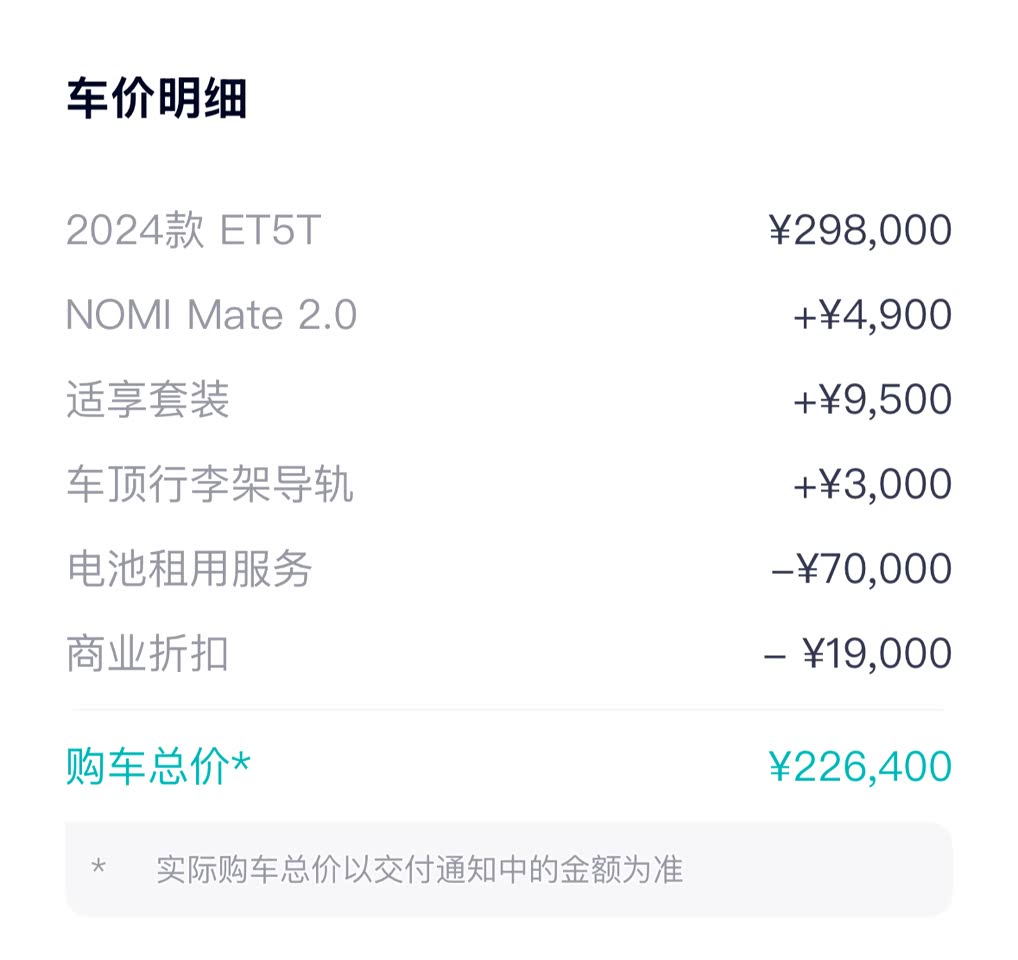Select the 2024款 ET5T row label
Image resolution: width=1018 pixels, height=960 pixels.
(193, 231)
